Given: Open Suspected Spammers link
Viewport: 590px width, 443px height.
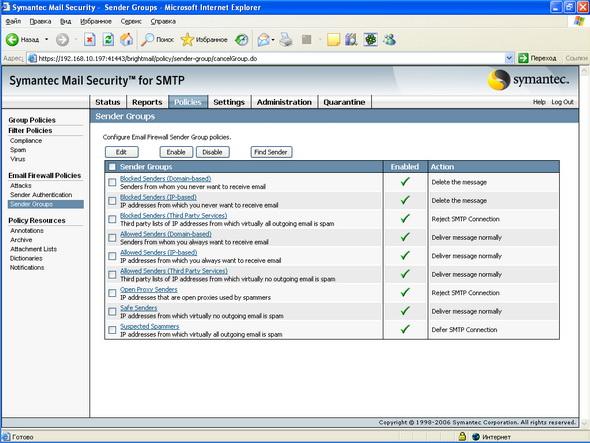Looking at the screenshot, I should pos(150,326).
